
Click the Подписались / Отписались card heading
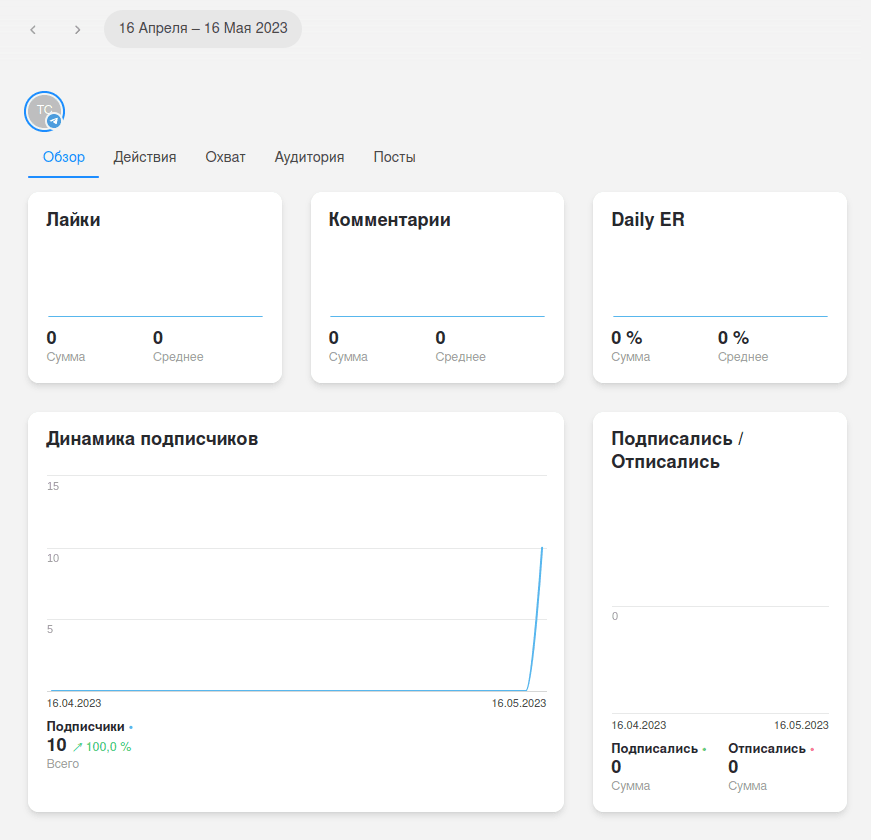(x=677, y=450)
